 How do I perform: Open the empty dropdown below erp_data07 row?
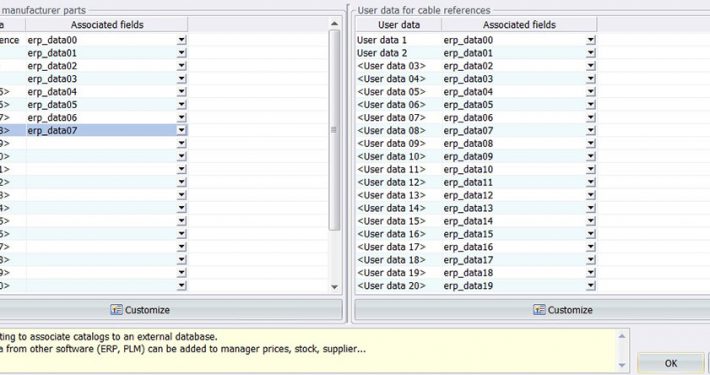[182, 144]
